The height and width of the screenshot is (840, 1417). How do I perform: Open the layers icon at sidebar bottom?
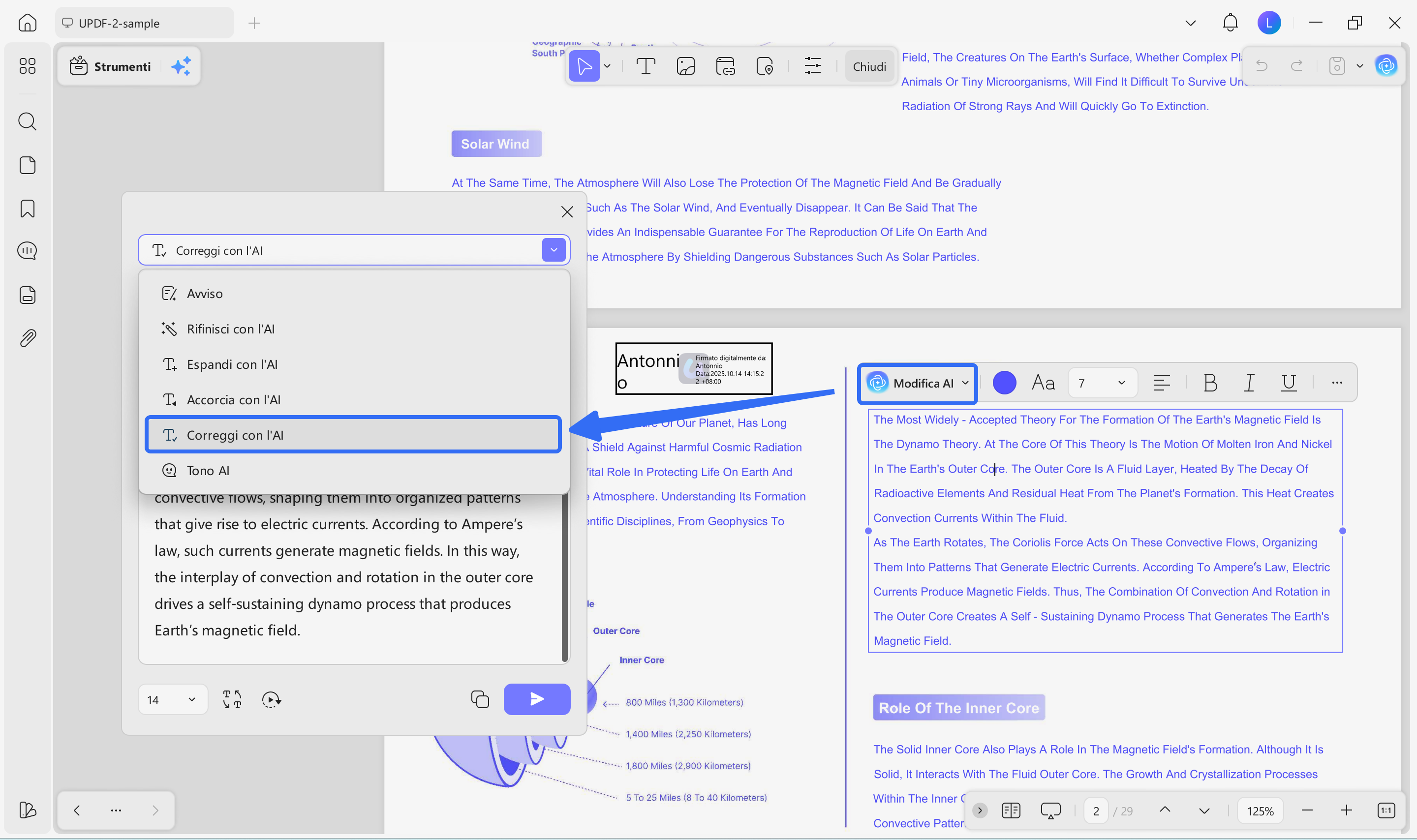(x=27, y=810)
